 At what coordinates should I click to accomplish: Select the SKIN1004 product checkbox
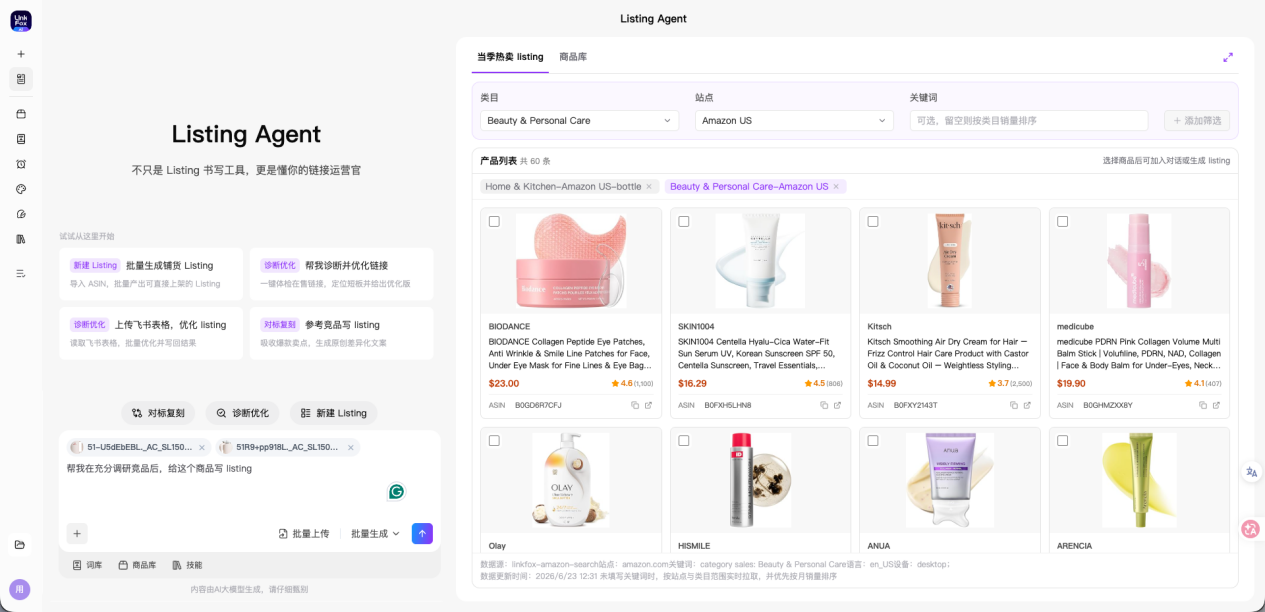[x=684, y=221]
